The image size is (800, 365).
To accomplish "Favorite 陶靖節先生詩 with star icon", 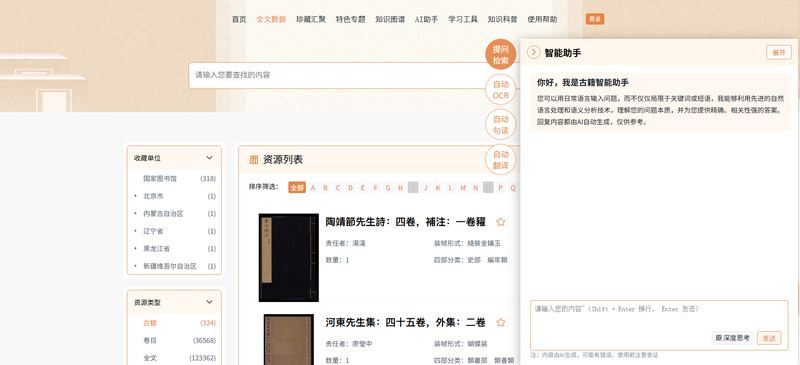I will click(501, 222).
